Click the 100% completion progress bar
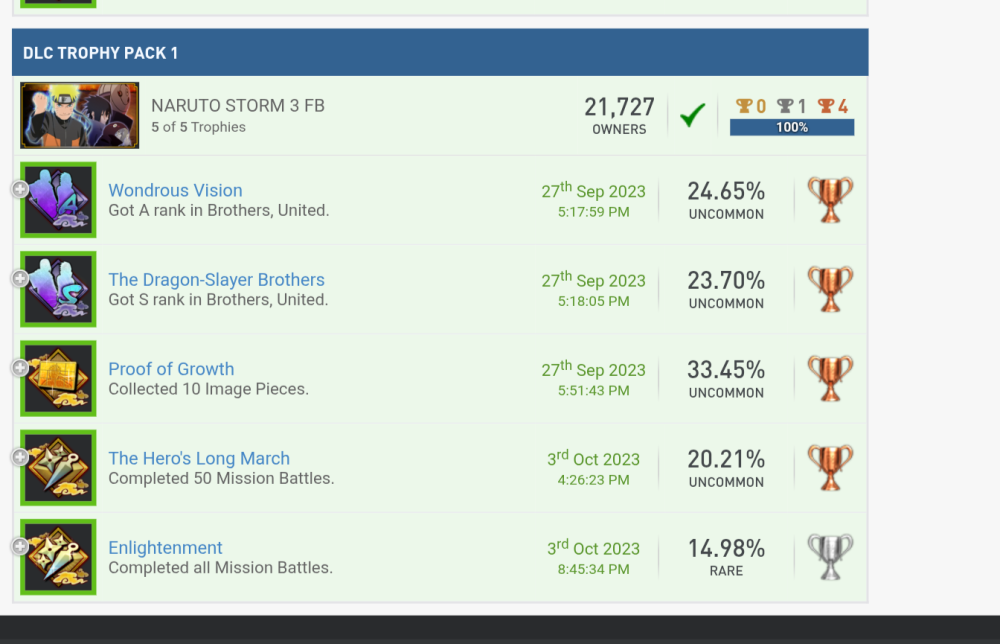Viewport: 1000px width, 644px height. click(791, 128)
